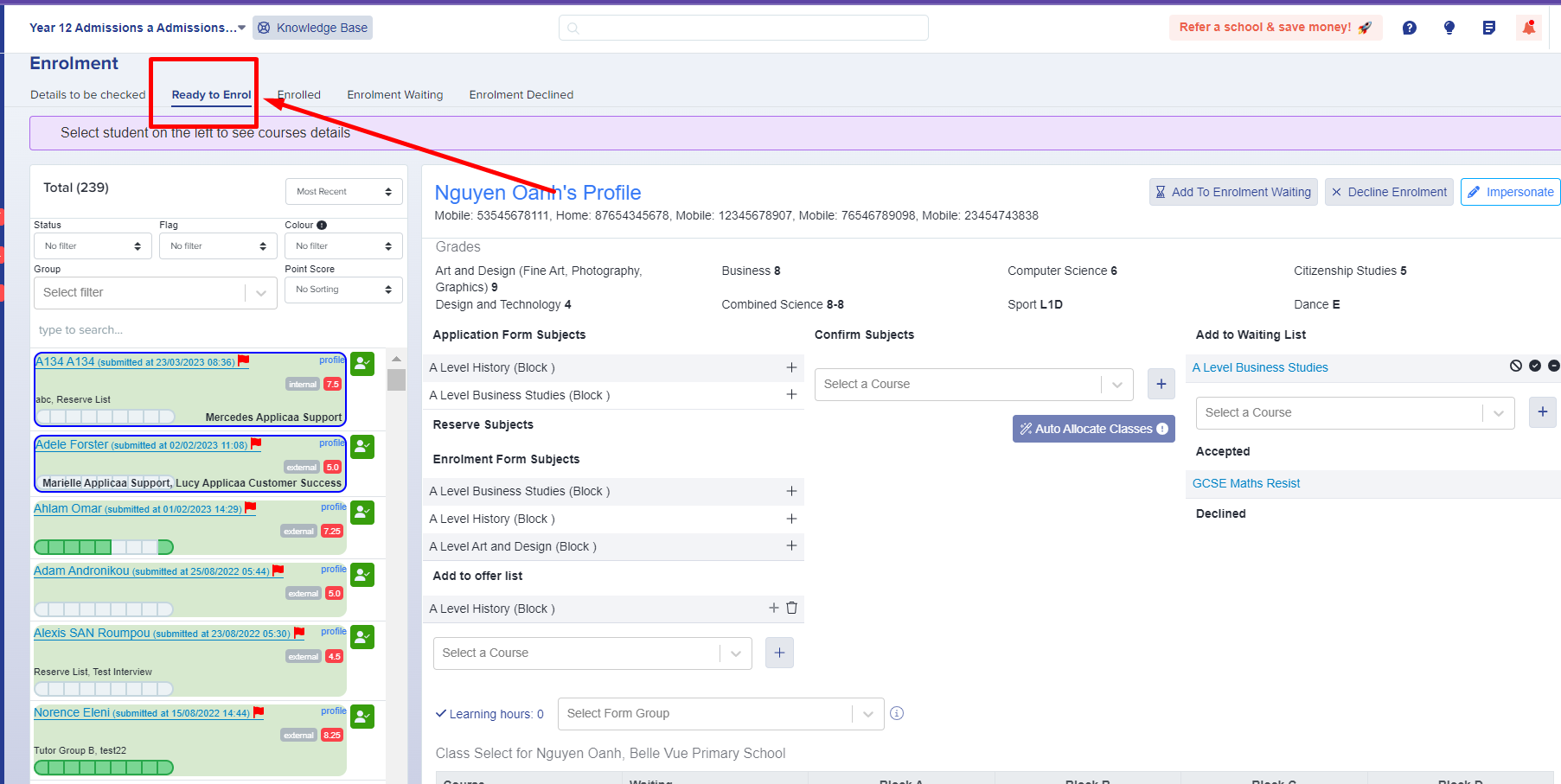Image resolution: width=1561 pixels, height=784 pixels.
Task: Open the Knowledge Base
Action: click(313, 28)
